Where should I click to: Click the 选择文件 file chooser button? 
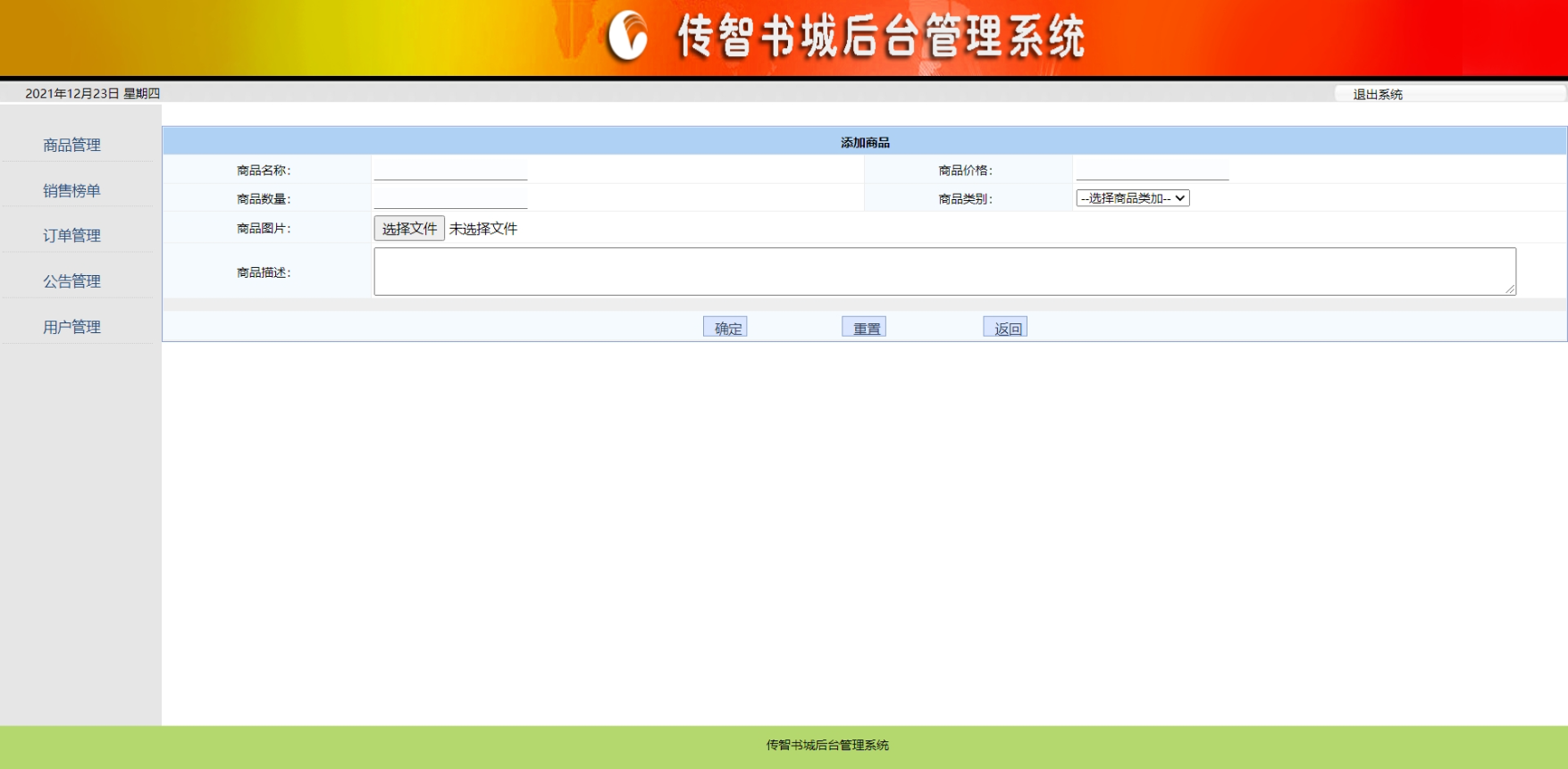click(x=409, y=229)
